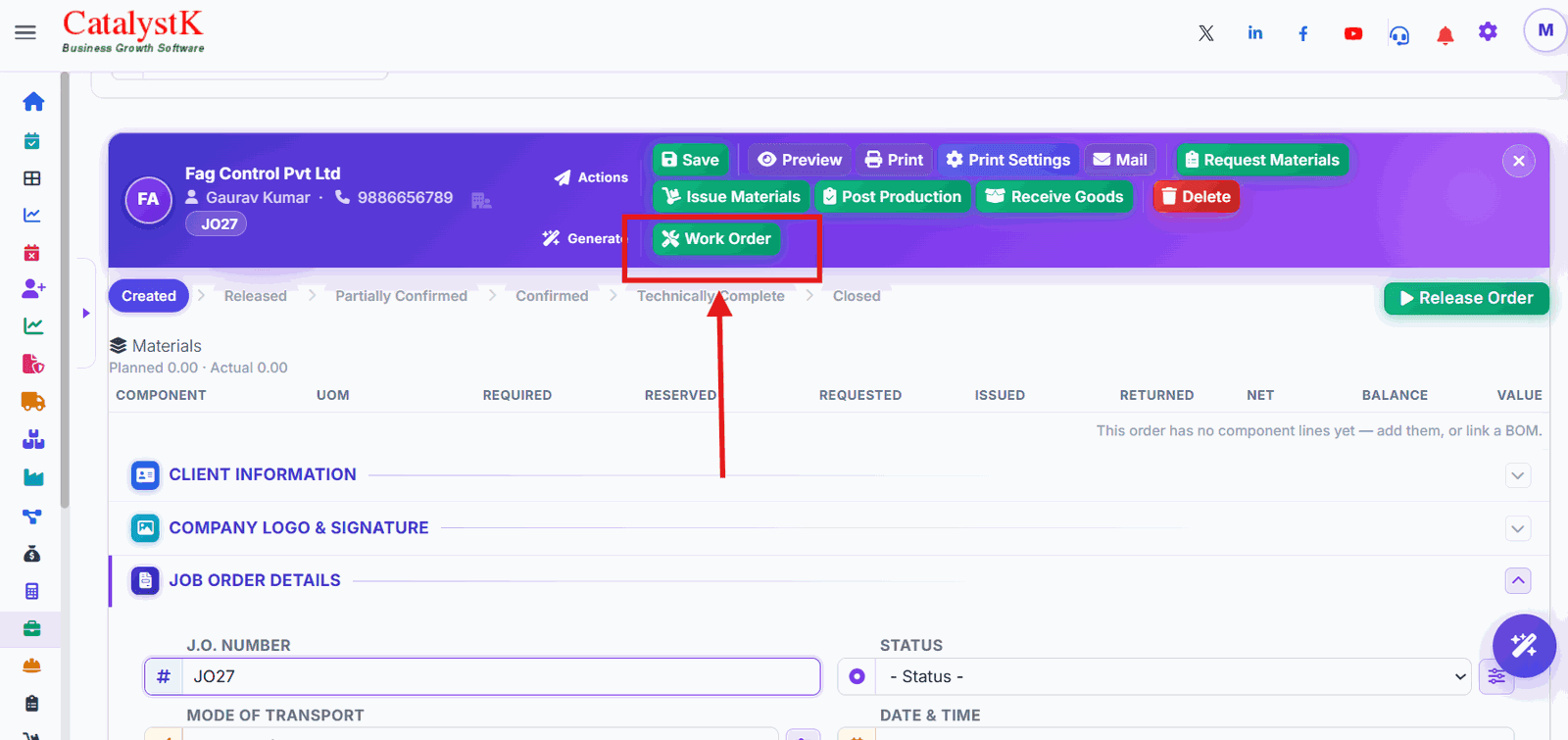This screenshot has height=740, width=1568.
Task: Open the hamburger navigation menu
Action: [x=25, y=32]
